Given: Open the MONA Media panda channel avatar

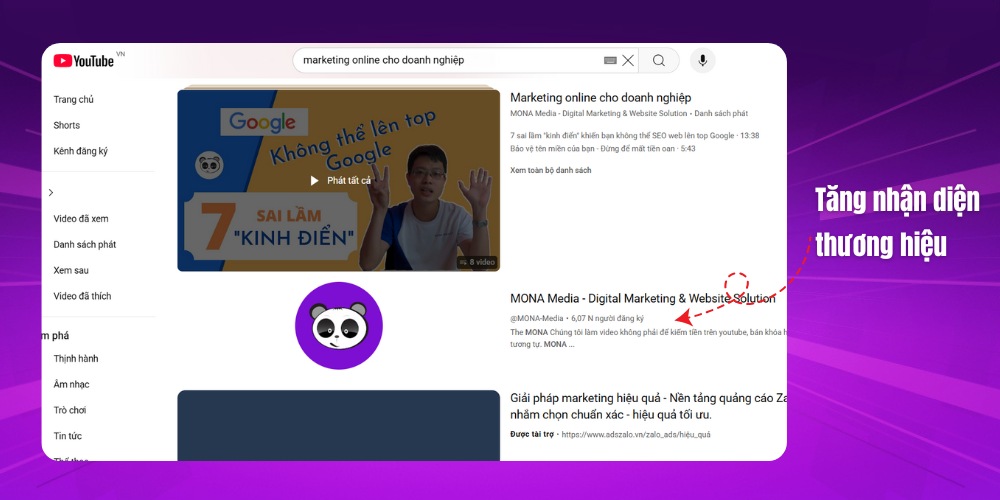Looking at the screenshot, I should tap(339, 325).
